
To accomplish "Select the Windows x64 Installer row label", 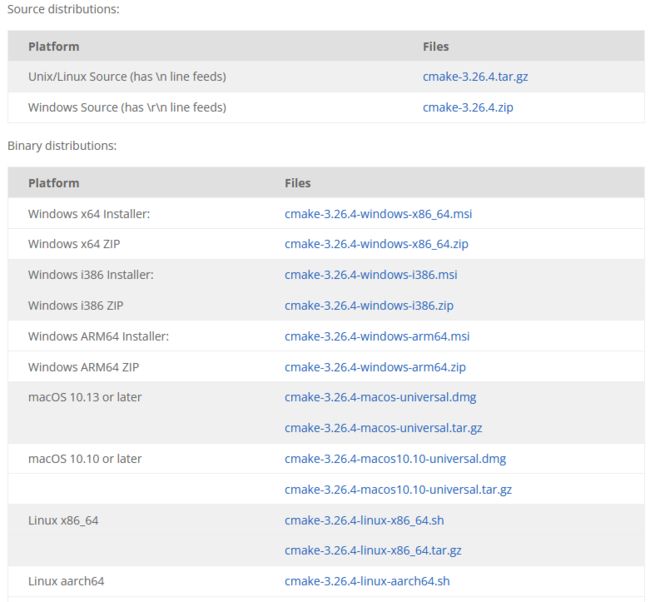I will 89,214.
